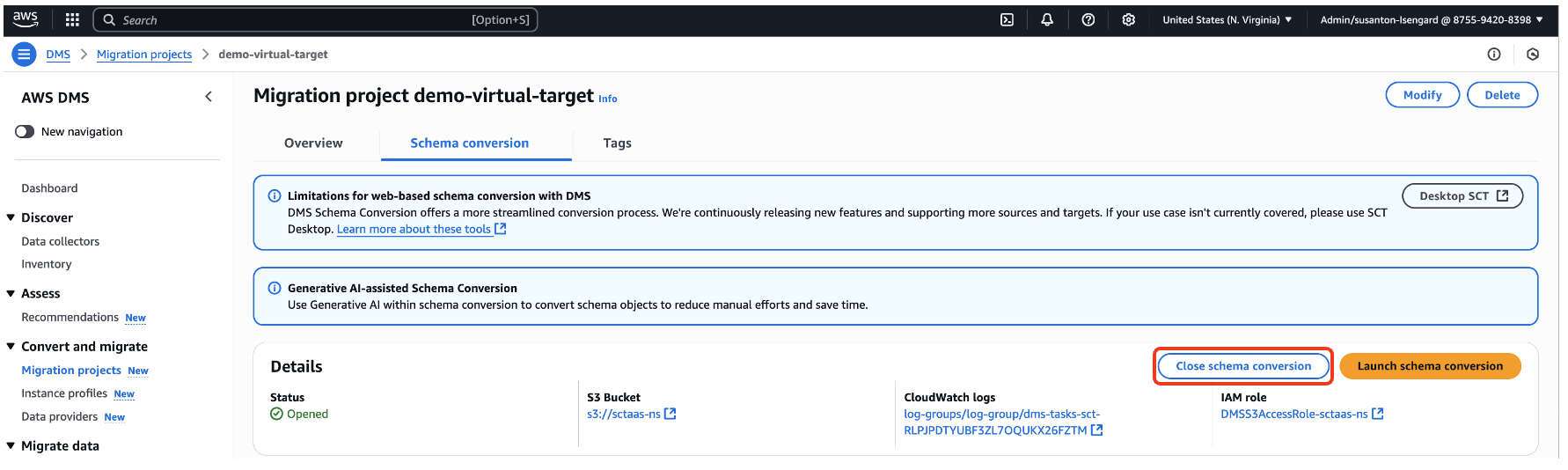Open the AWS services grid menu
This screenshot has width=1568, height=470.
tap(72, 19)
